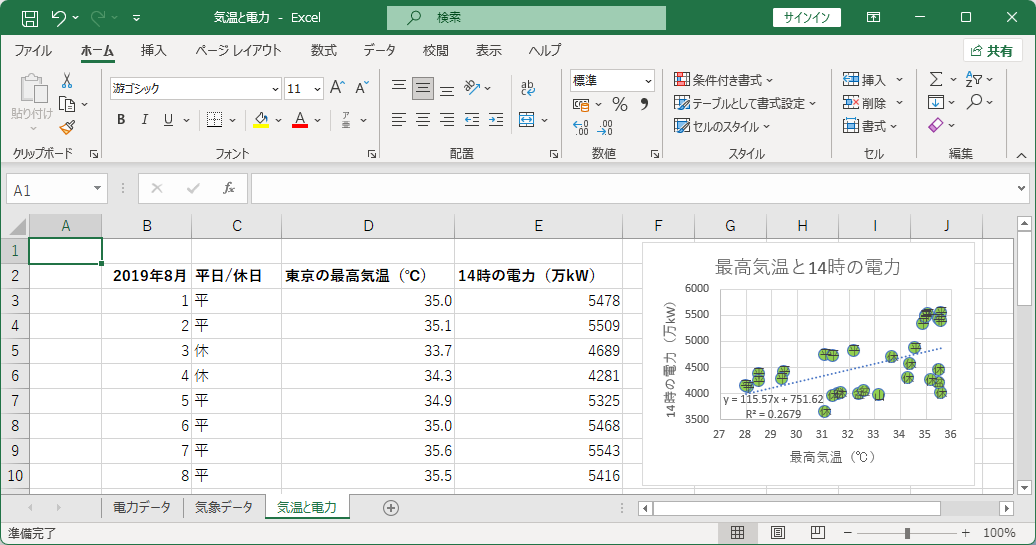Viewport: 1036px width, 545px height.
Task: Apply percent style number format
Action: coord(619,104)
